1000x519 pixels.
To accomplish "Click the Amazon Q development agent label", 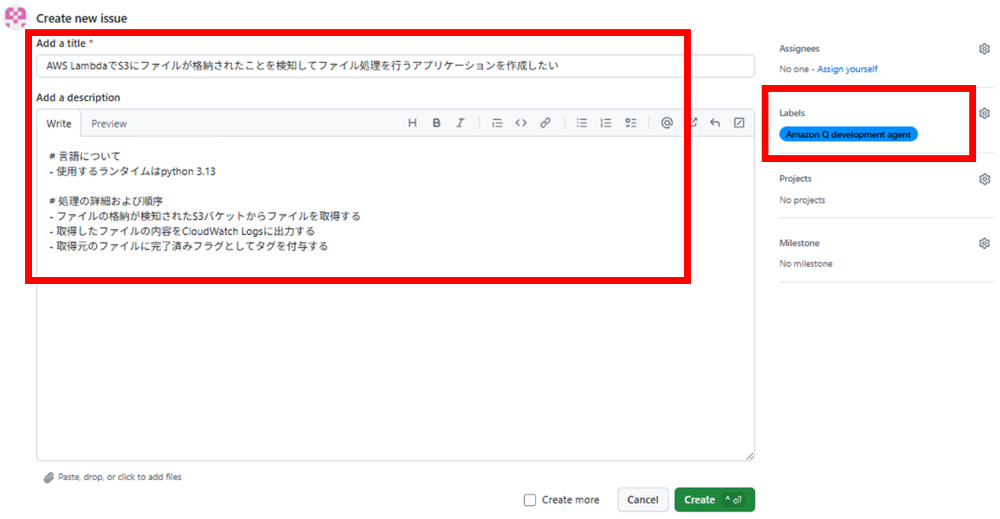I will [848, 135].
